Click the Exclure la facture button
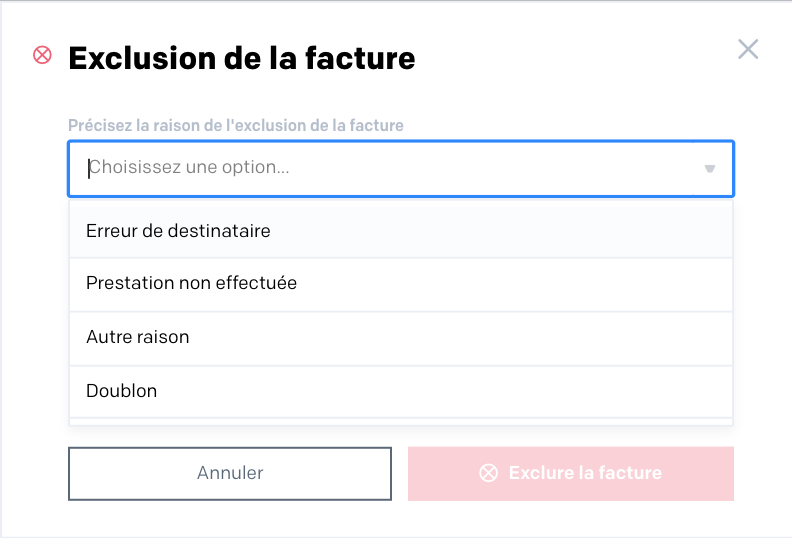 click(x=571, y=473)
